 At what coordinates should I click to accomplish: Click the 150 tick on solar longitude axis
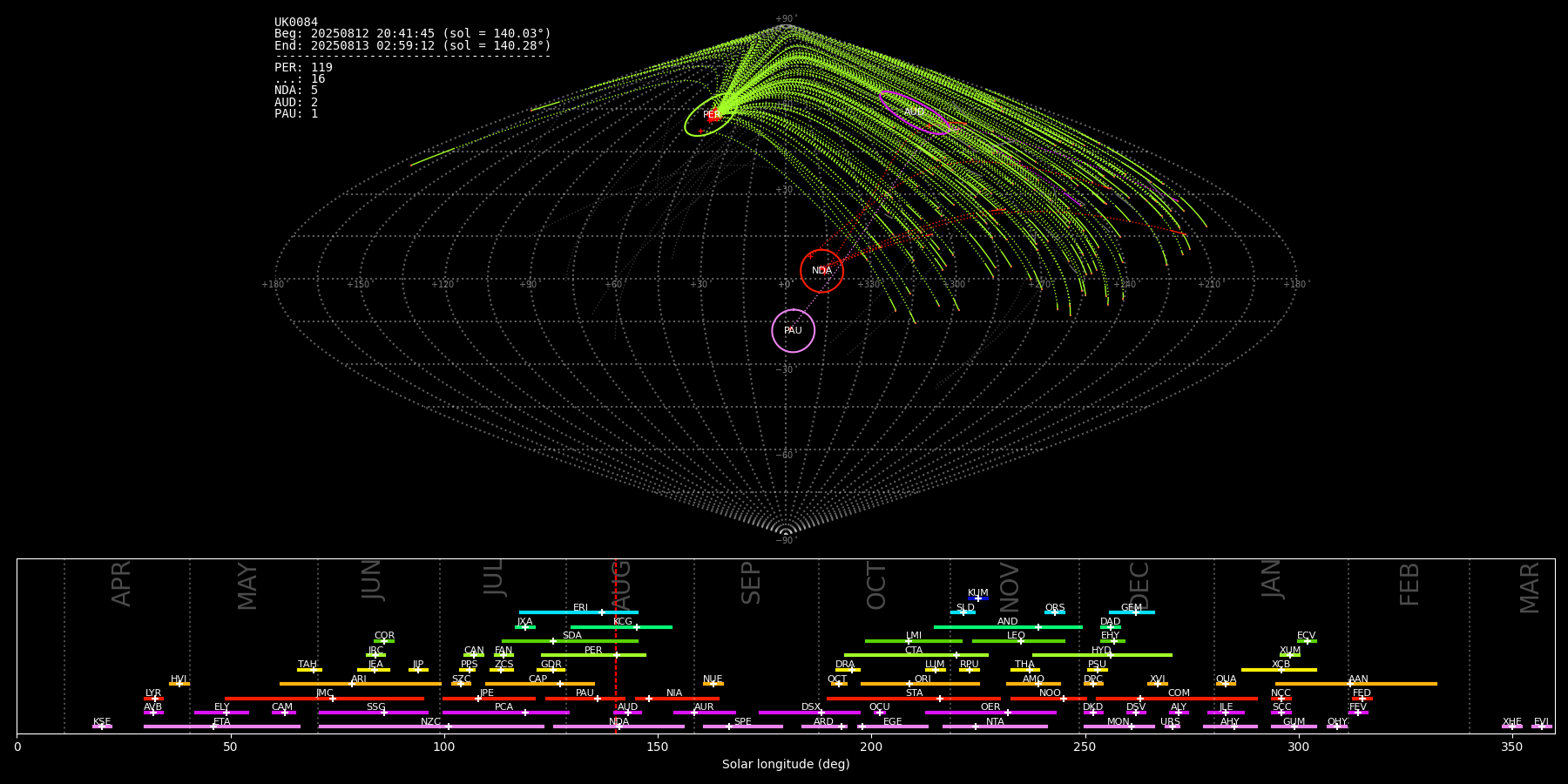[x=658, y=747]
